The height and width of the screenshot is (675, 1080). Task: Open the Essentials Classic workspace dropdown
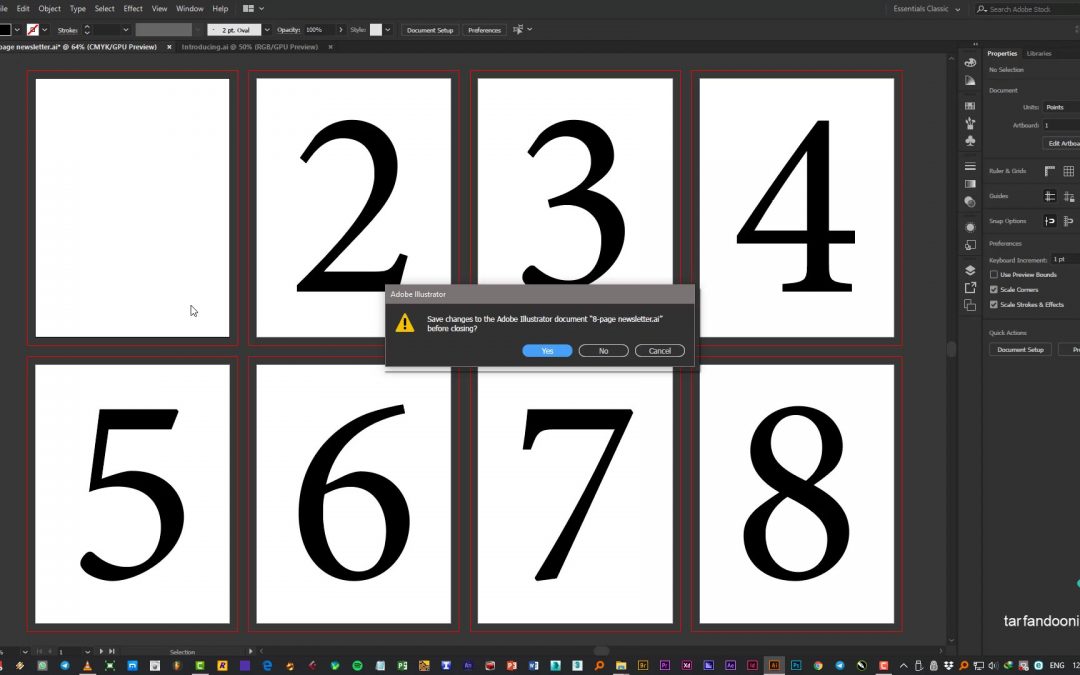tap(926, 9)
